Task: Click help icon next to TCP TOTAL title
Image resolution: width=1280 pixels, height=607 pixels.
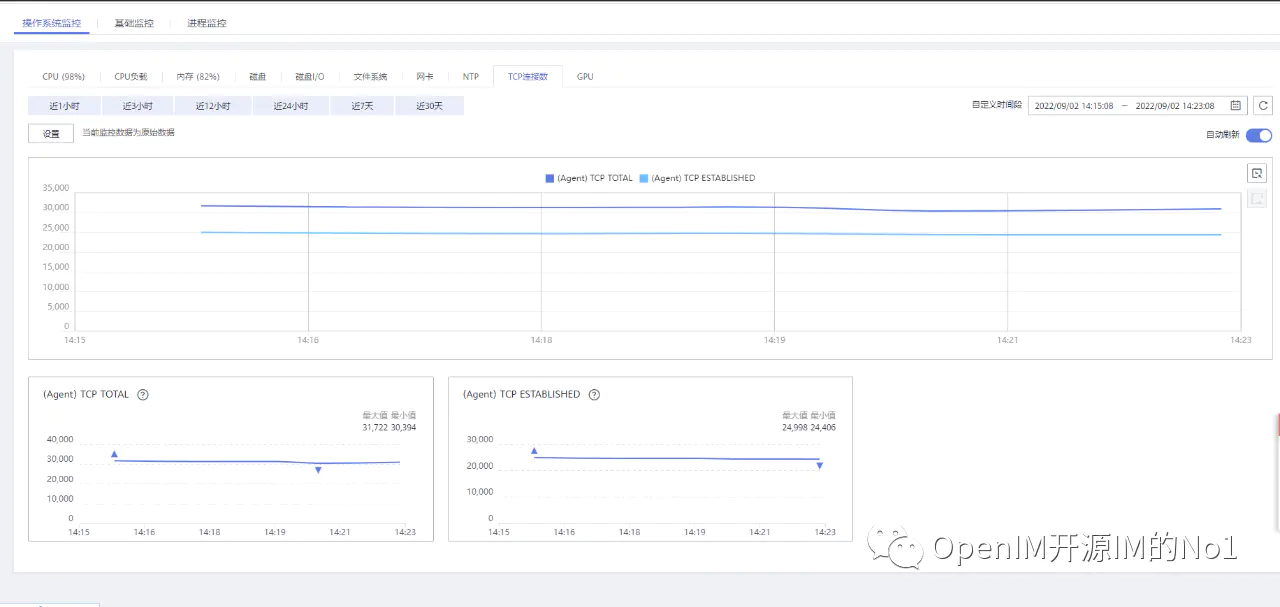Action: point(143,395)
